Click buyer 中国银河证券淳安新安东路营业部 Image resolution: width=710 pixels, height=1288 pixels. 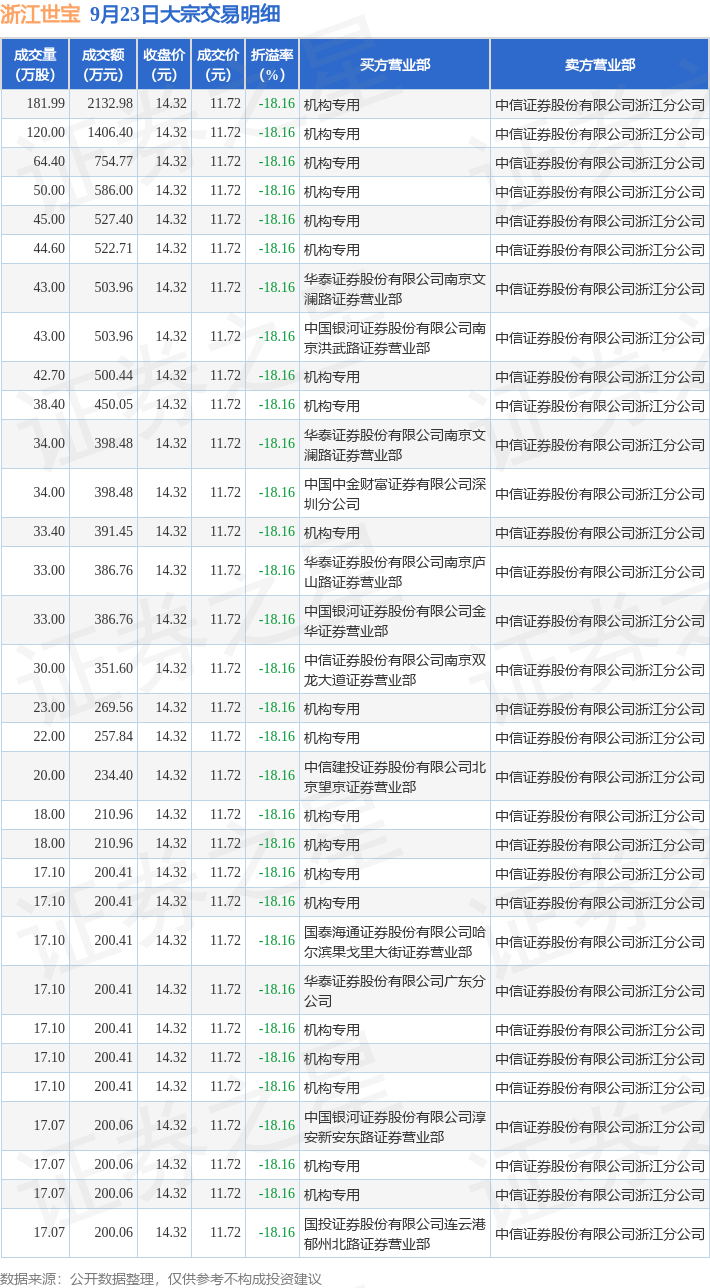395,1126
